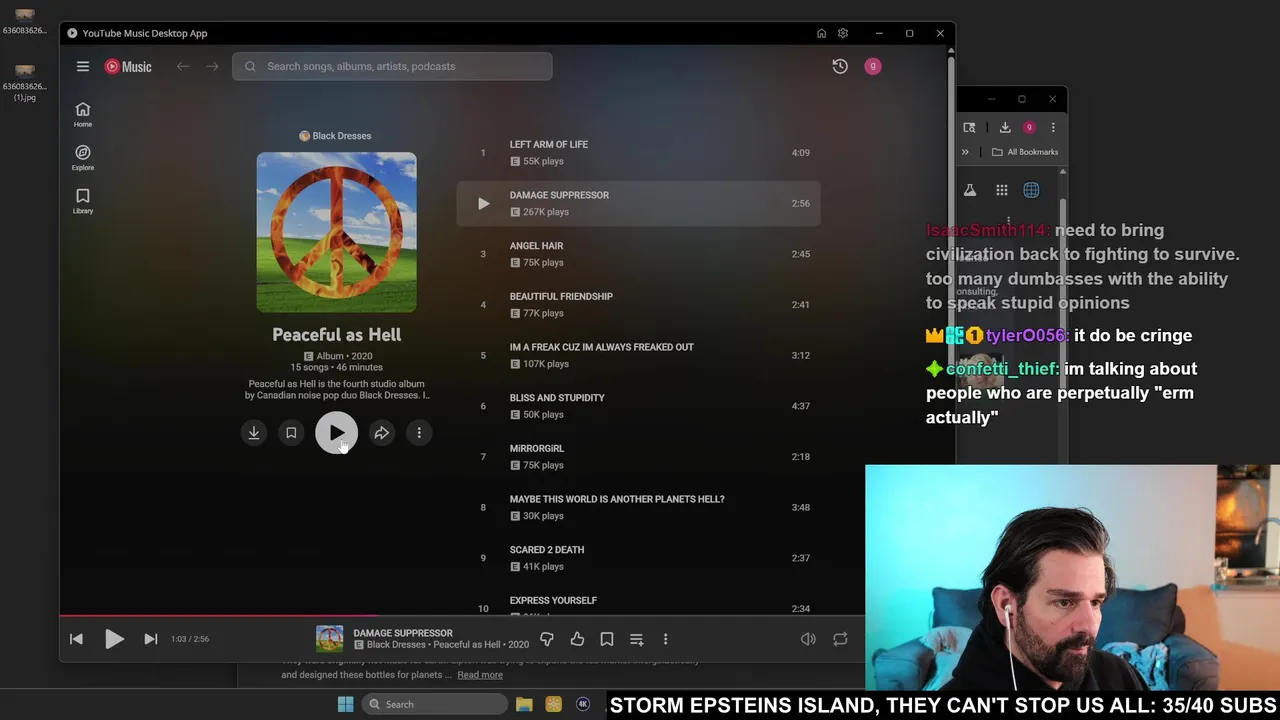Screen dimensions: 1280x720
Task: Skip to previous track in player bar
Action: pos(76,639)
